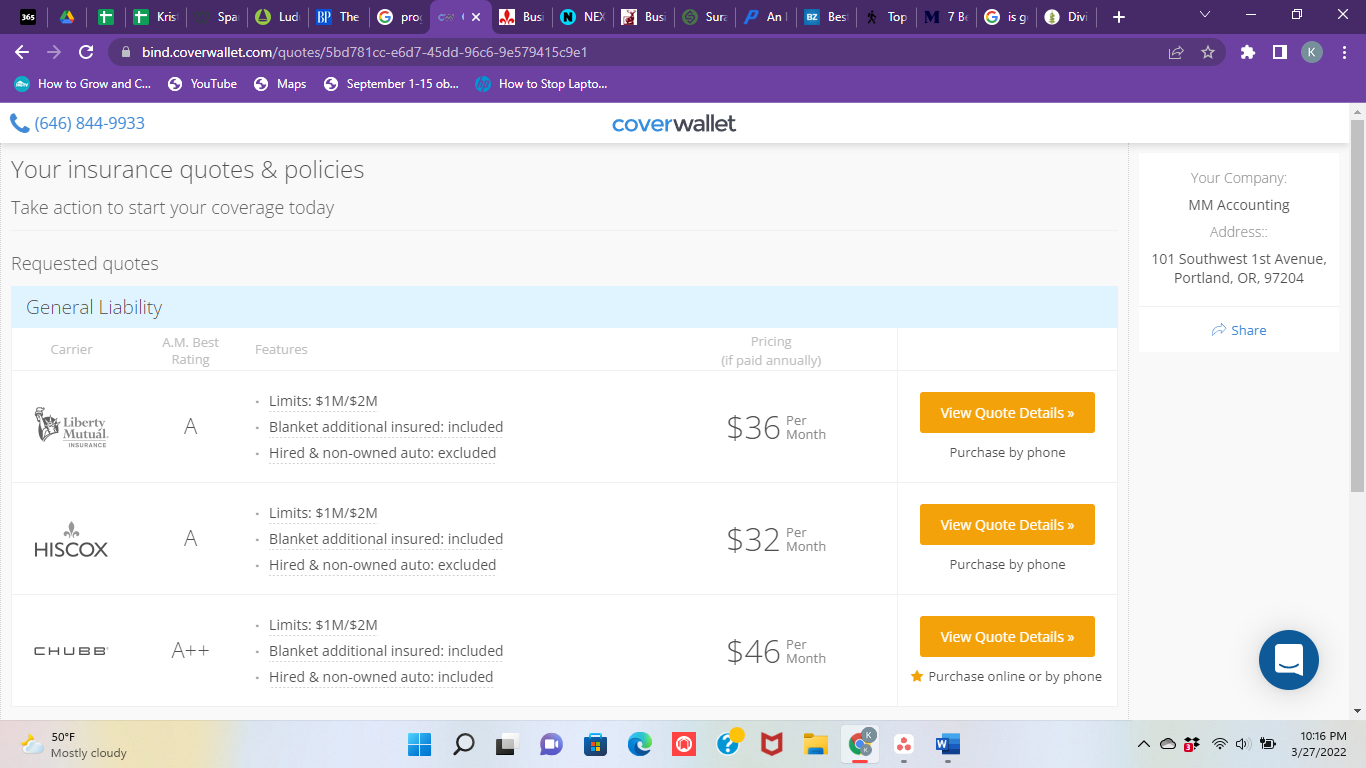The image size is (1366, 768).
Task: Open Microsoft Edge from taskbar
Action: 639,744
